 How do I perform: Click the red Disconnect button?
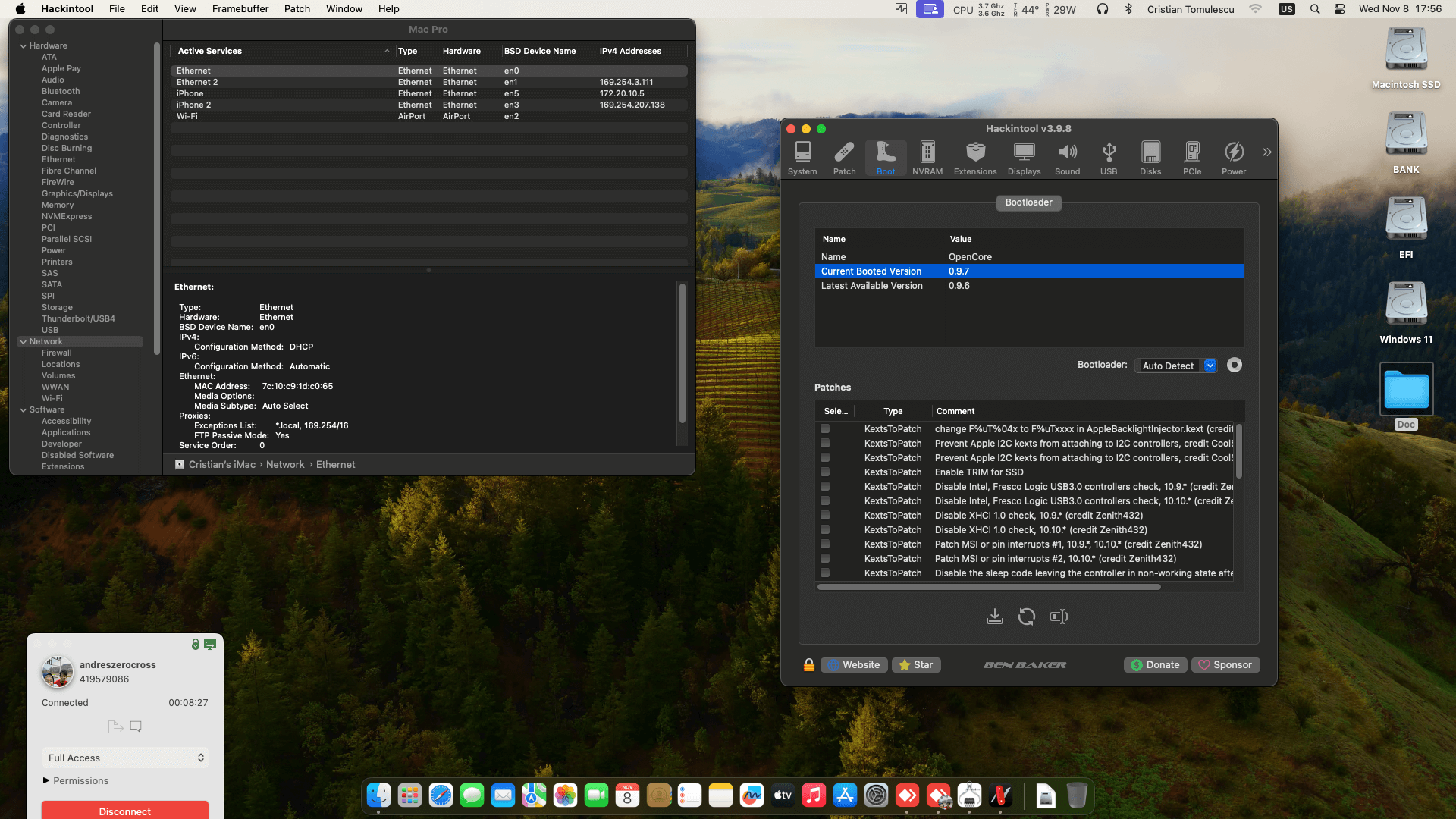(125, 811)
